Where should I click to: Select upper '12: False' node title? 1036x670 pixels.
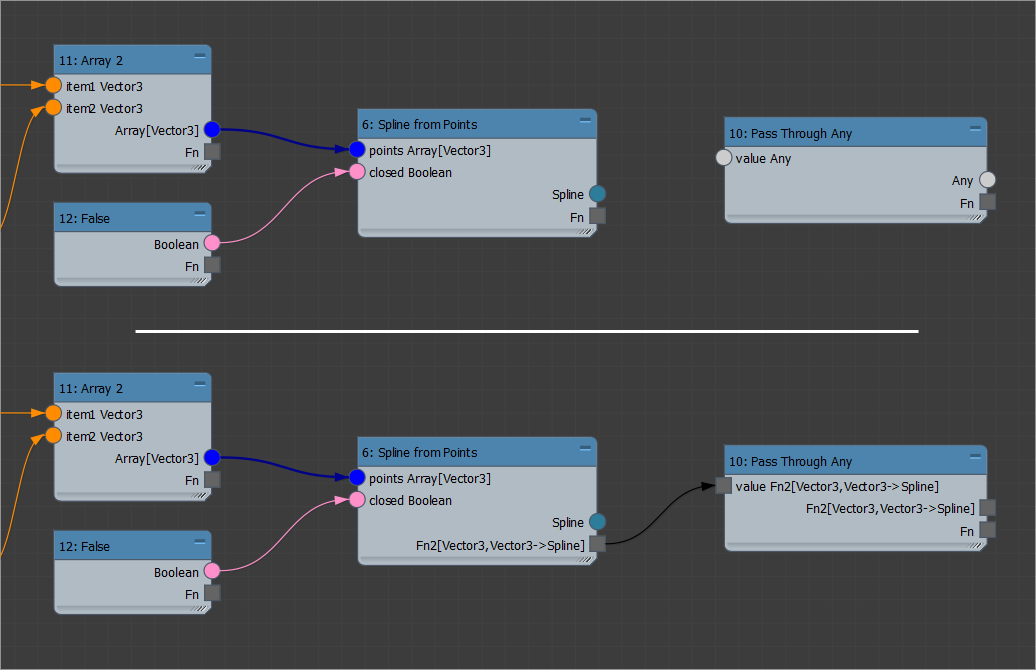[132, 218]
